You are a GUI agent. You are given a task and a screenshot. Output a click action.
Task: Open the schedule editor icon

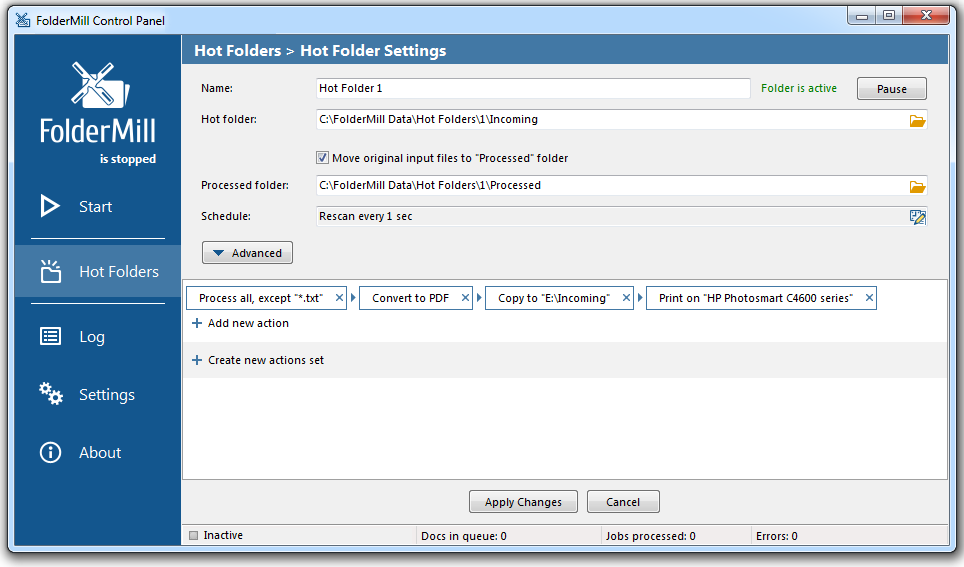[917, 216]
